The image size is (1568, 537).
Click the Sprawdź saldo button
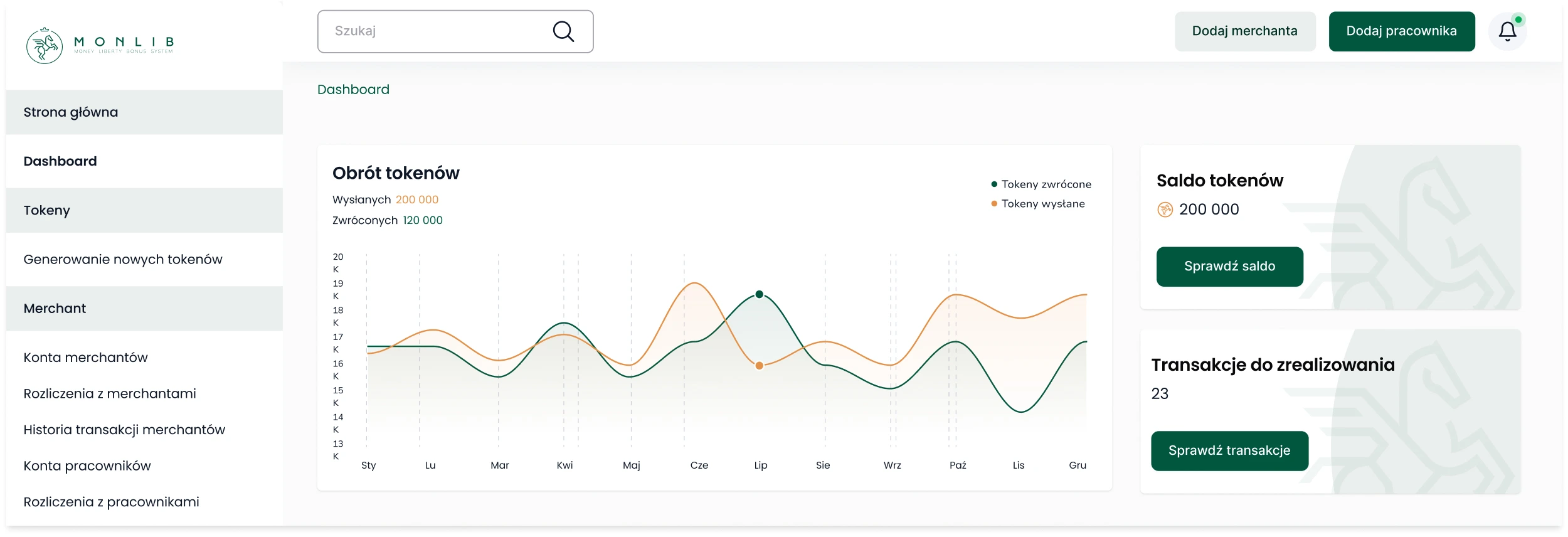tap(1229, 267)
